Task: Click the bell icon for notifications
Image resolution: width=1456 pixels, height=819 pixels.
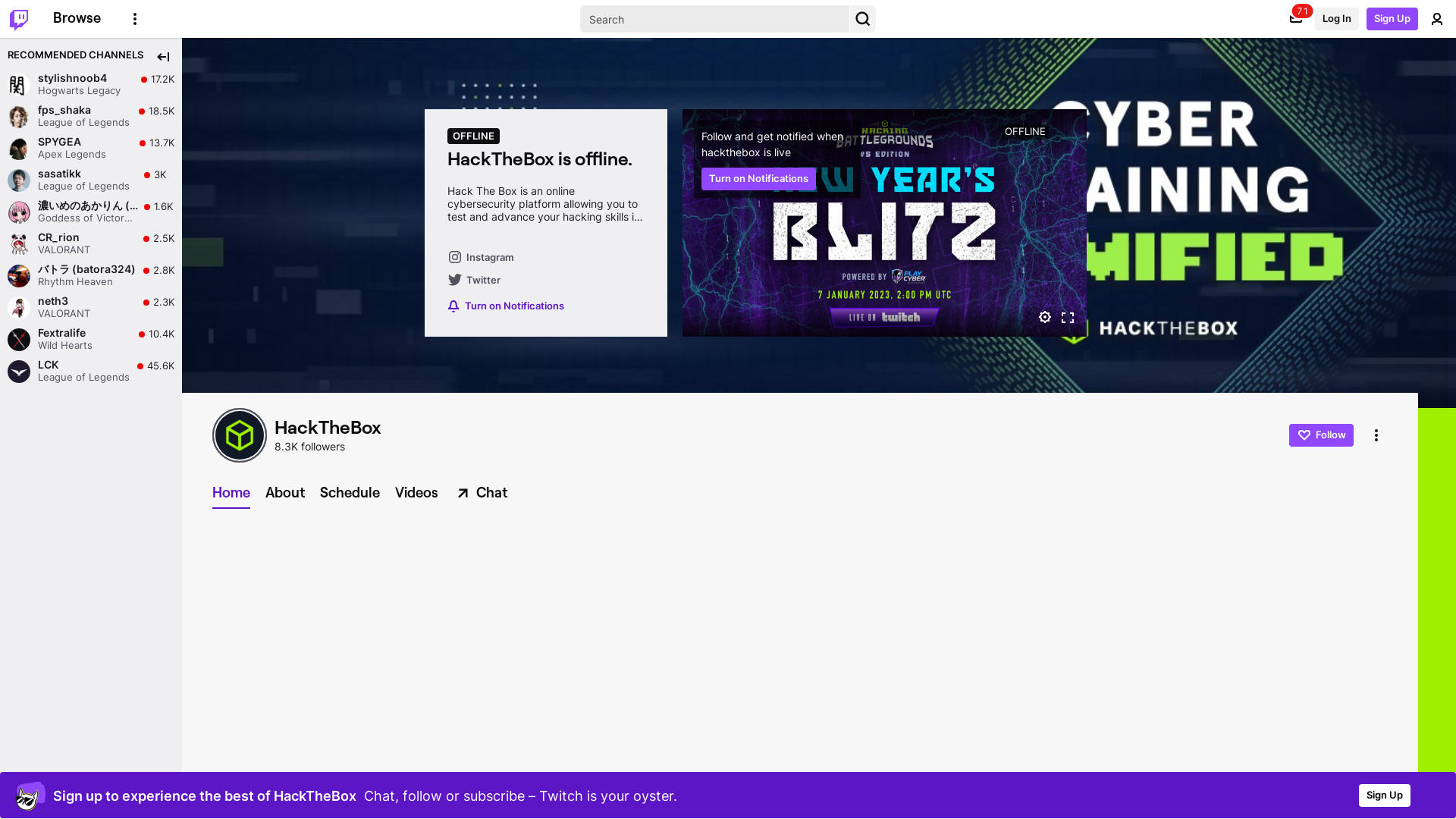Action: pos(453,306)
